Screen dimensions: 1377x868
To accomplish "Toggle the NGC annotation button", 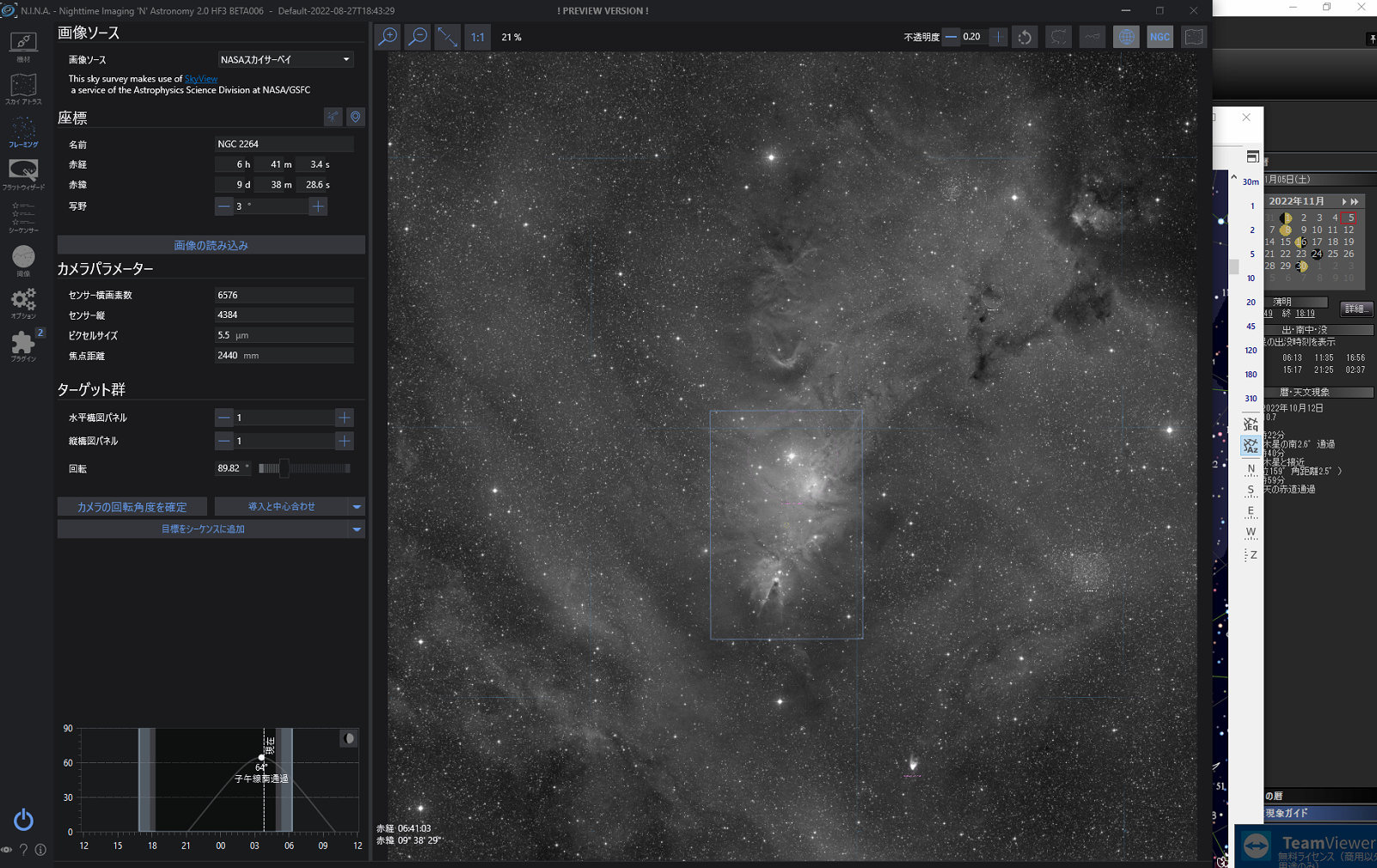I will coord(1160,37).
